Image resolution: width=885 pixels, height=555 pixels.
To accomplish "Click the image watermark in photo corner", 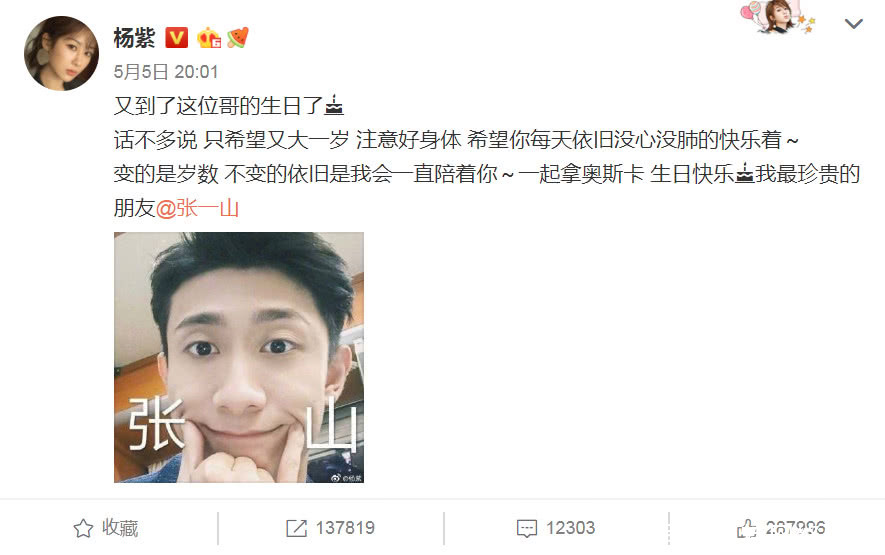I will pyautogui.click(x=347, y=478).
